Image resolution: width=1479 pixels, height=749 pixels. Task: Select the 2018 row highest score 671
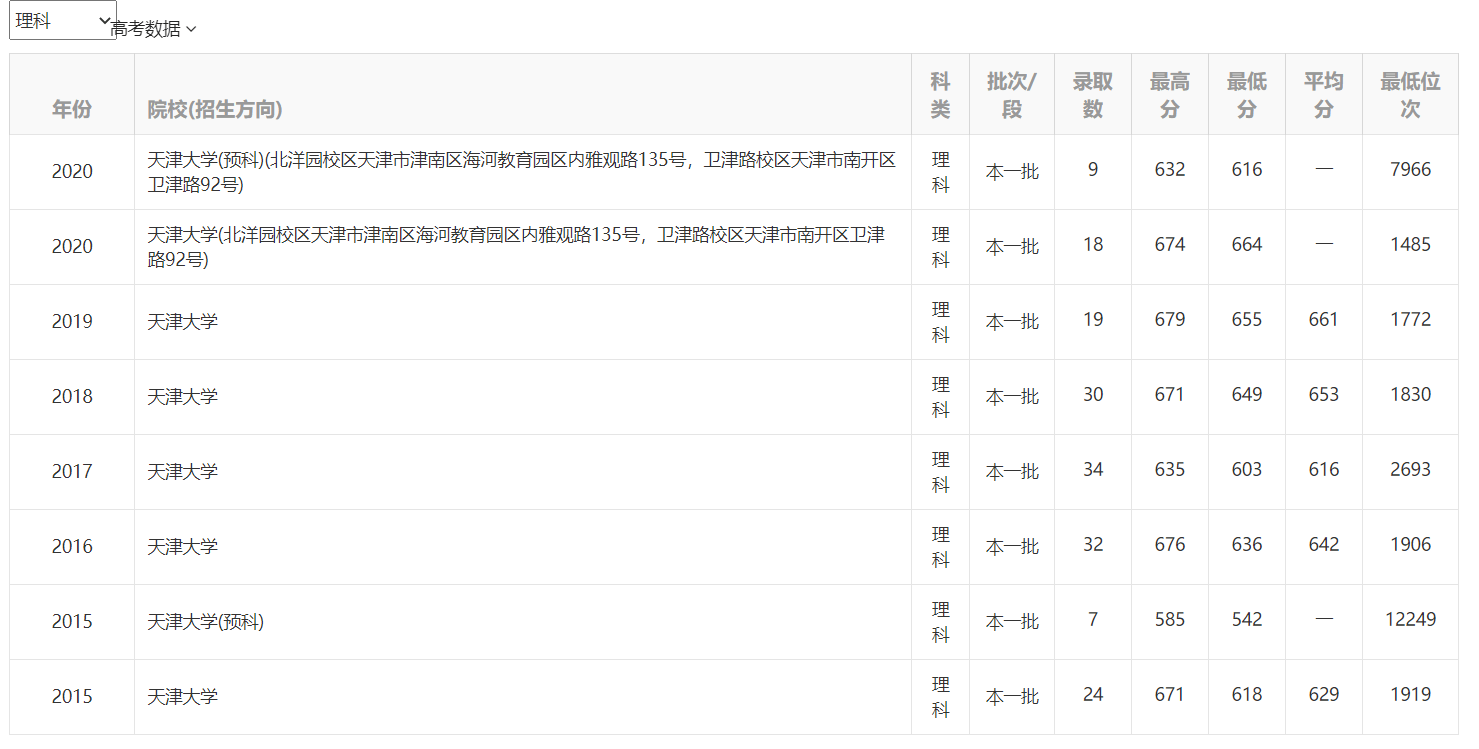click(1170, 394)
